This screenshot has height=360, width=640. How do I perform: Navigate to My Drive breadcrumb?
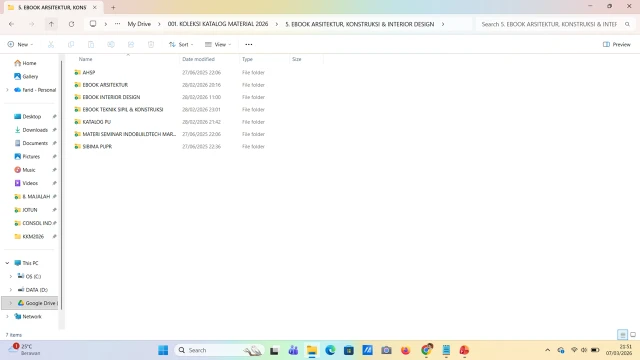tap(139, 24)
